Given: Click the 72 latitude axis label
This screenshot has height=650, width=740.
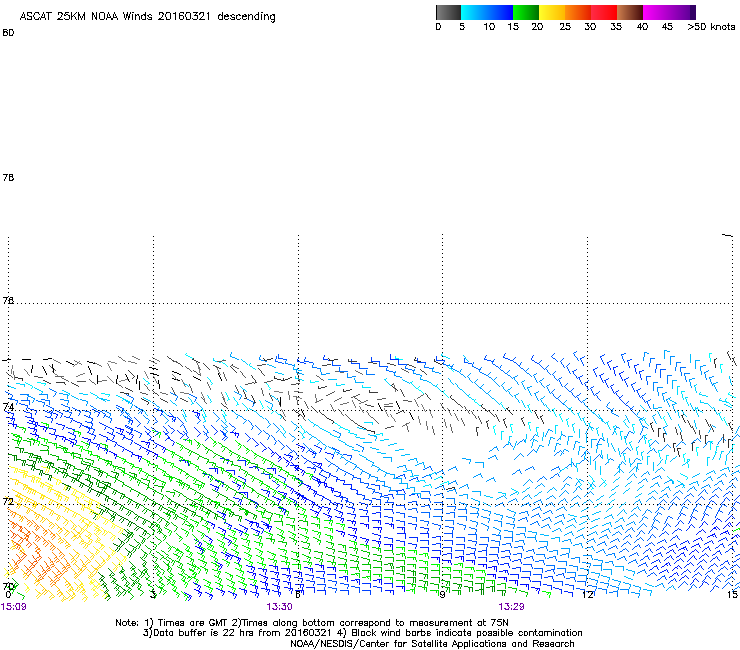Looking at the screenshot, I should pyautogui.click(x=8, y=501).
